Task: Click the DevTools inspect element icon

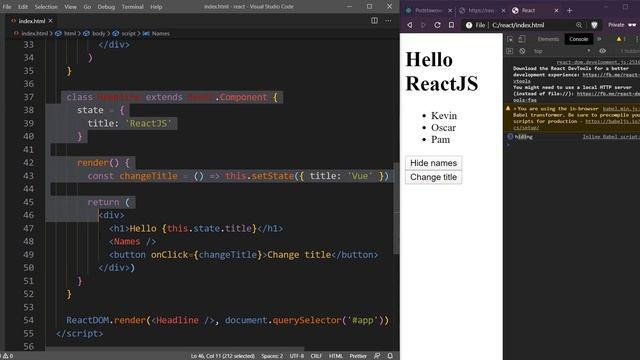Action: coord(510,39)
